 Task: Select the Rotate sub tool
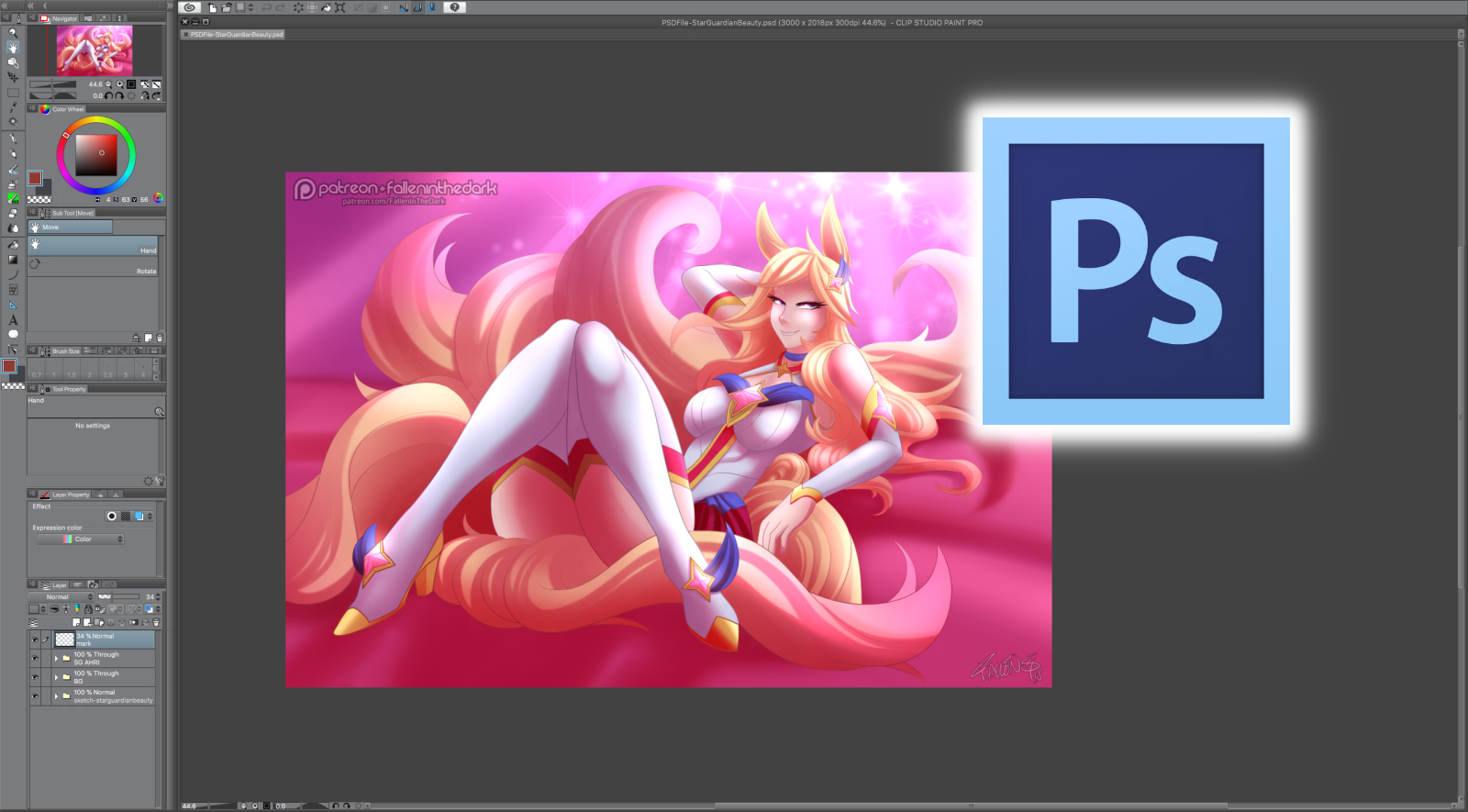[92, 265]
